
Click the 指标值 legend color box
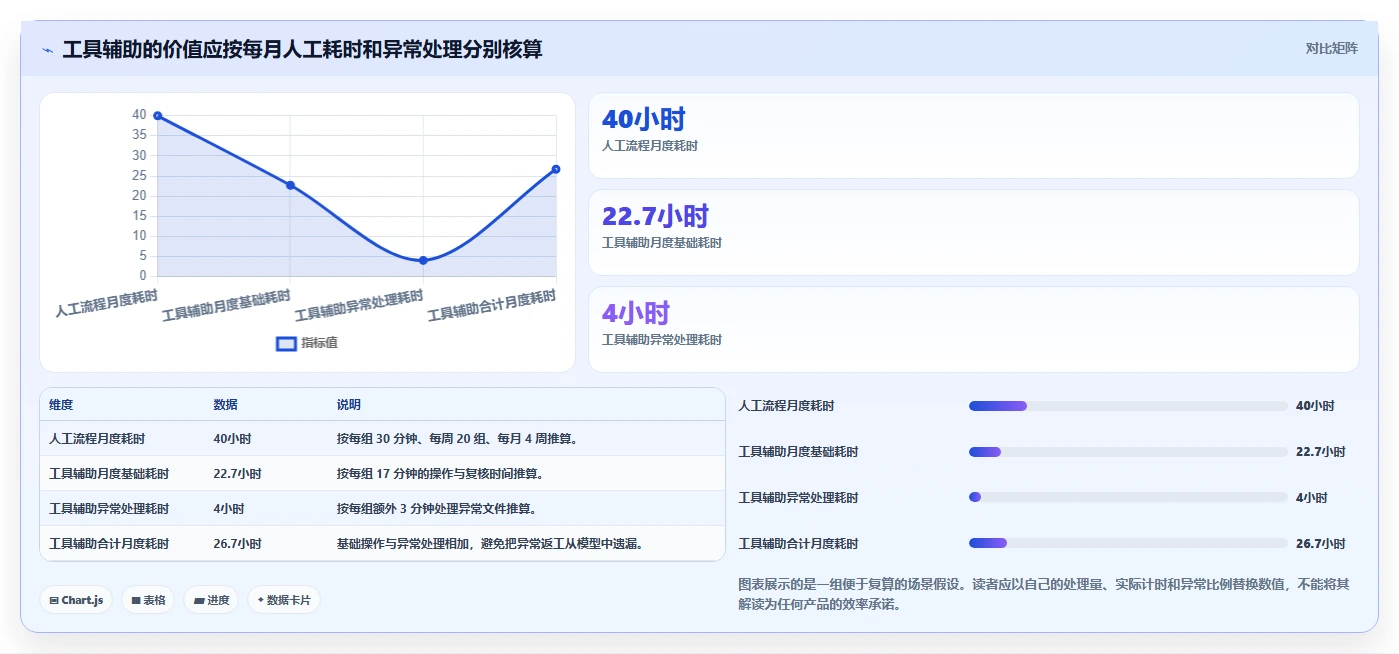click(286, 343)
